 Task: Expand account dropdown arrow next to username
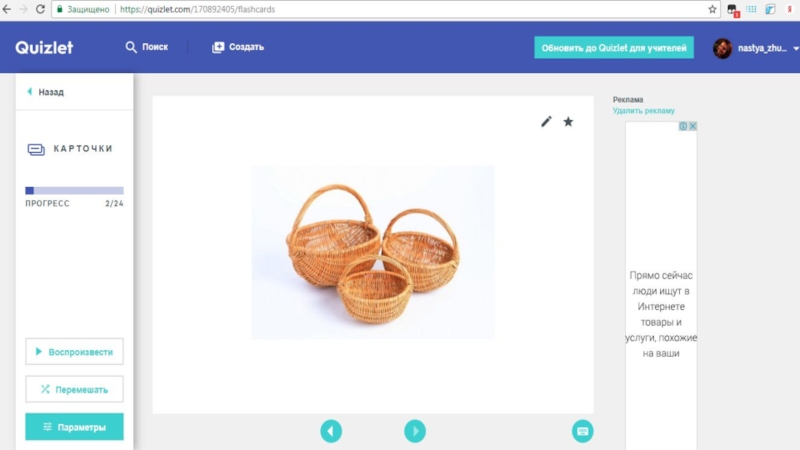795,48
